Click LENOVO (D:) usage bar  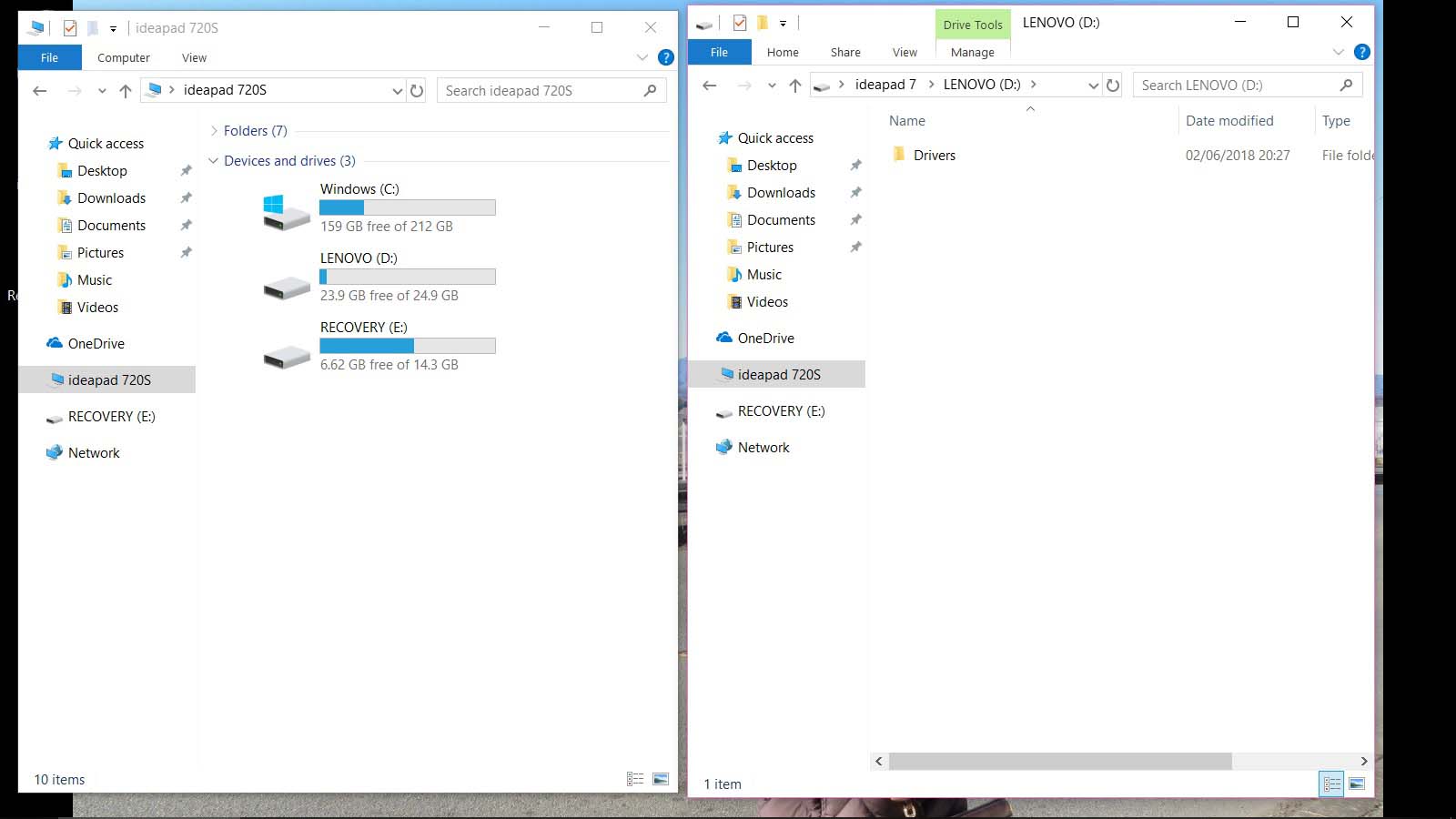coord(408,277)
